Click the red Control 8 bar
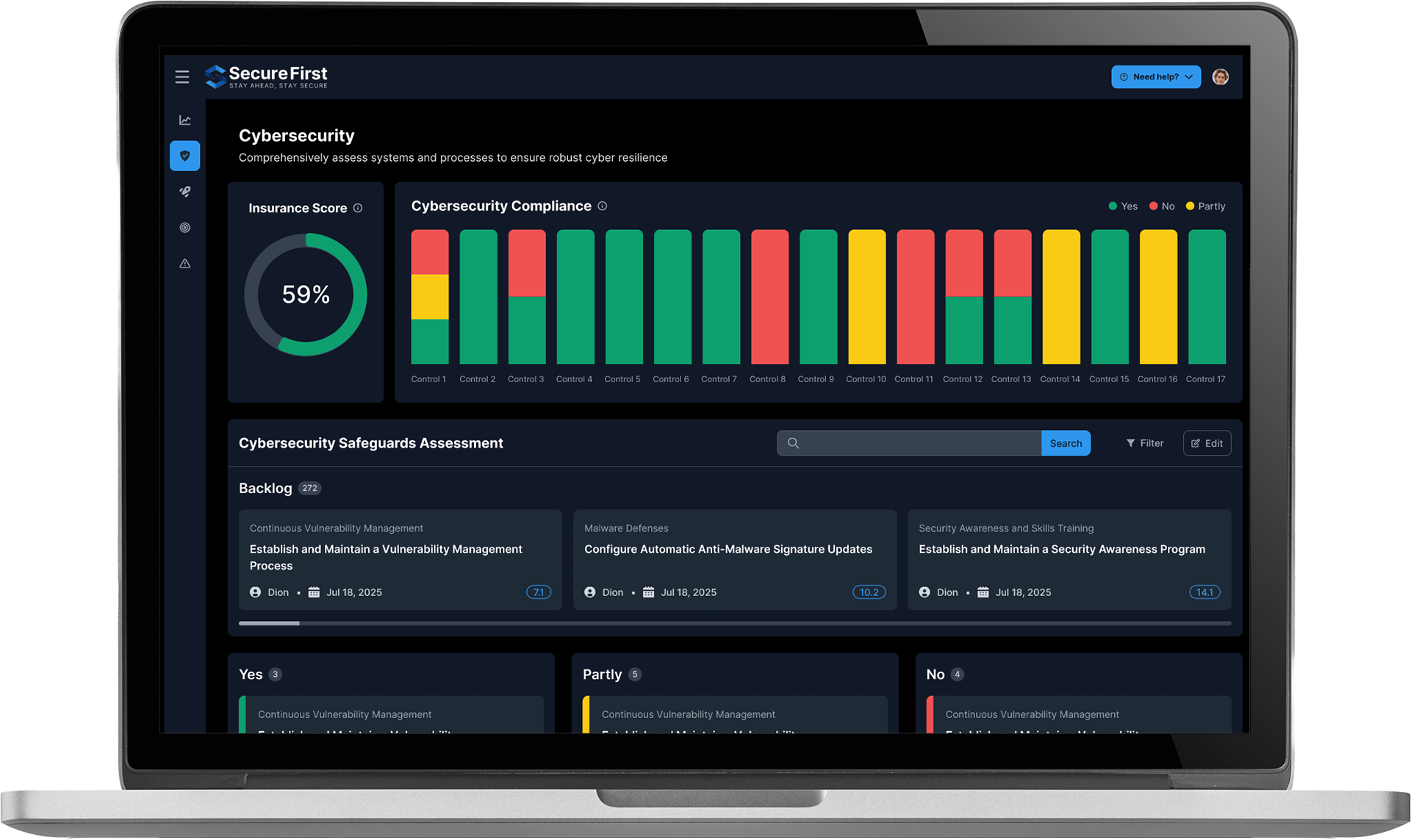 point(769,297)
